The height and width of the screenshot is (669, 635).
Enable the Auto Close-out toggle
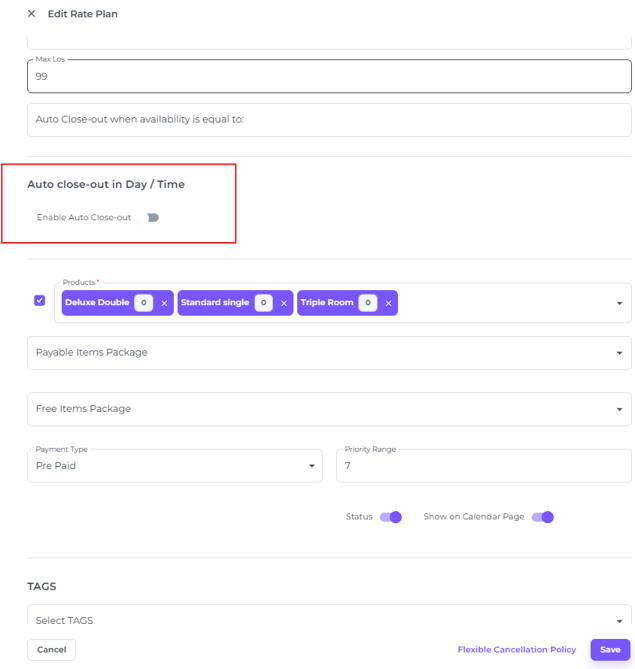152,217
